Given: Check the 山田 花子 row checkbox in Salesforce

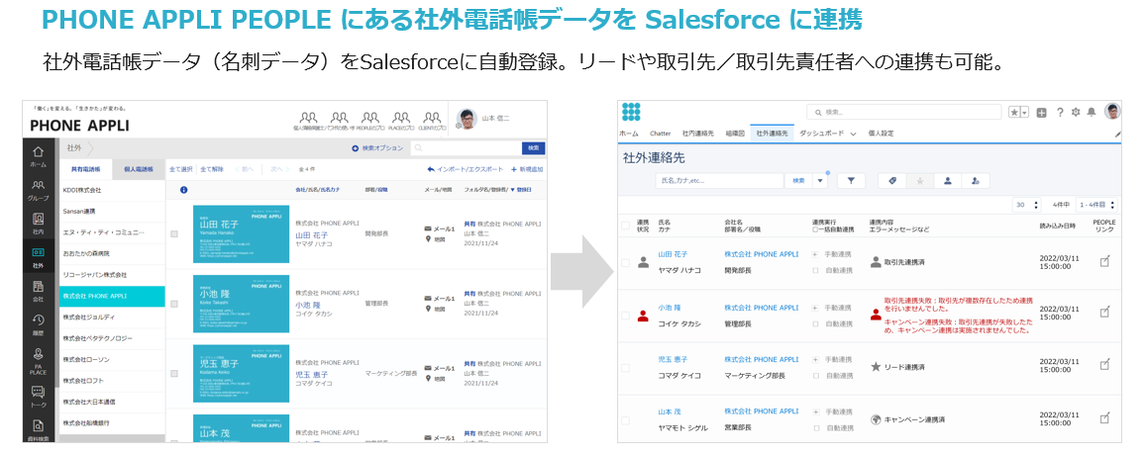Looking at the screenshot, I should [625, 262].
